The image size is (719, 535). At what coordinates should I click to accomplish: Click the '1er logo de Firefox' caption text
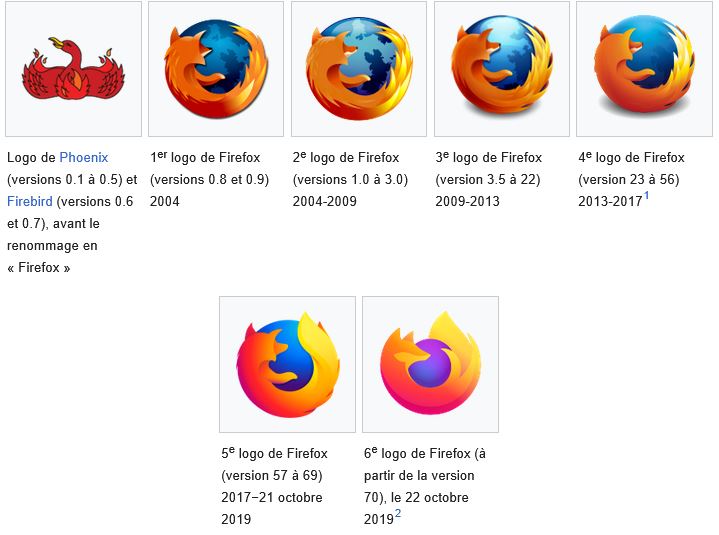pos(205,158)
